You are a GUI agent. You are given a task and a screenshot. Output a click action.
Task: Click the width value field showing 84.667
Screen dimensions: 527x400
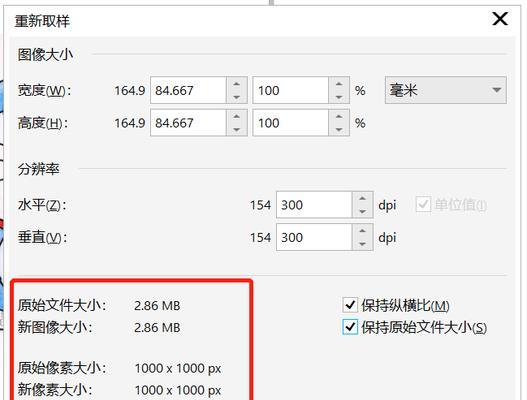tap(189, 90)
